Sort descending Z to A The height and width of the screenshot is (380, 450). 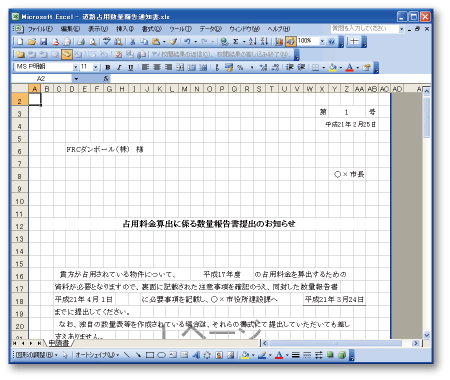[x=264, y=42]
